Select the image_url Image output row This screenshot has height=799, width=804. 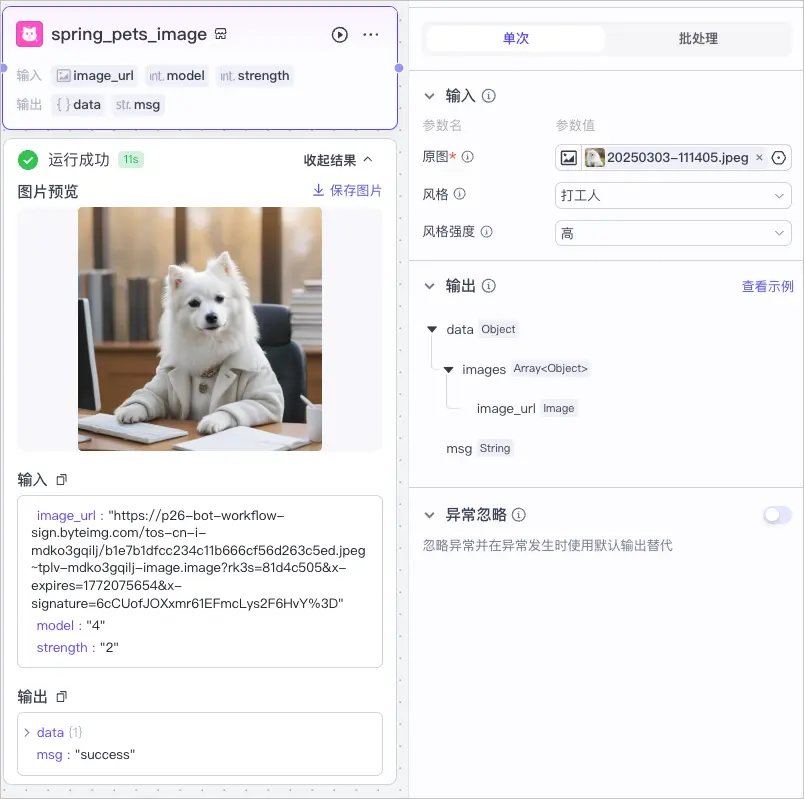[526, 408]
